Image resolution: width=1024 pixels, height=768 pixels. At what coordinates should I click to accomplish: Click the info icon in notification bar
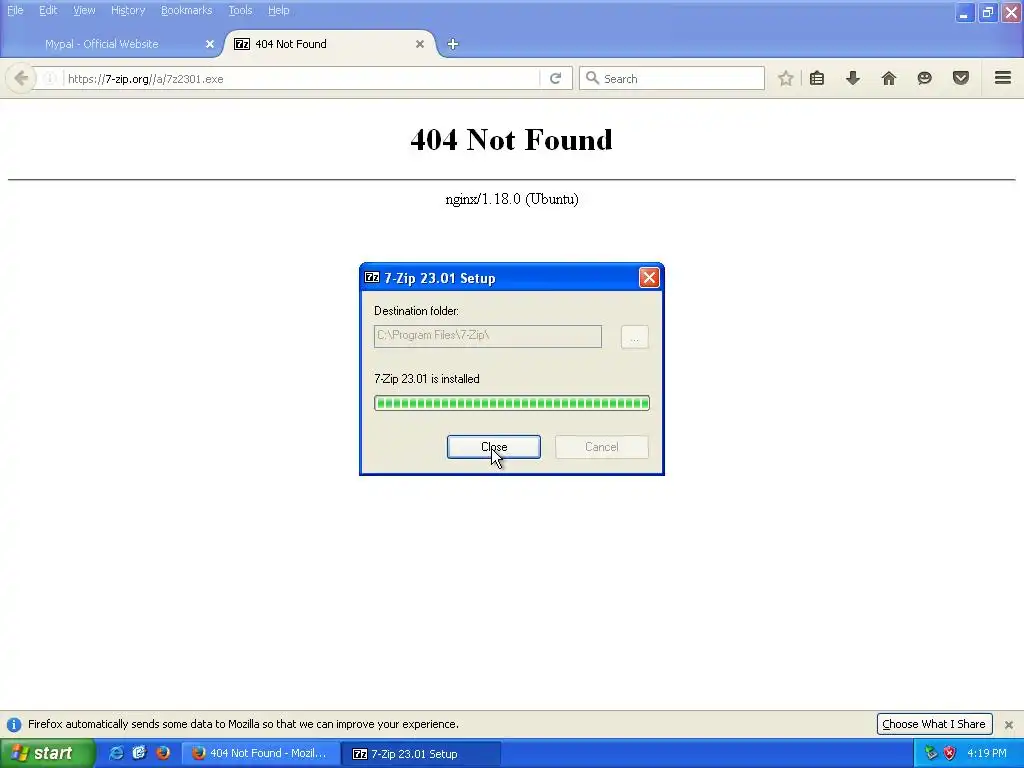(x=14, y=724)
